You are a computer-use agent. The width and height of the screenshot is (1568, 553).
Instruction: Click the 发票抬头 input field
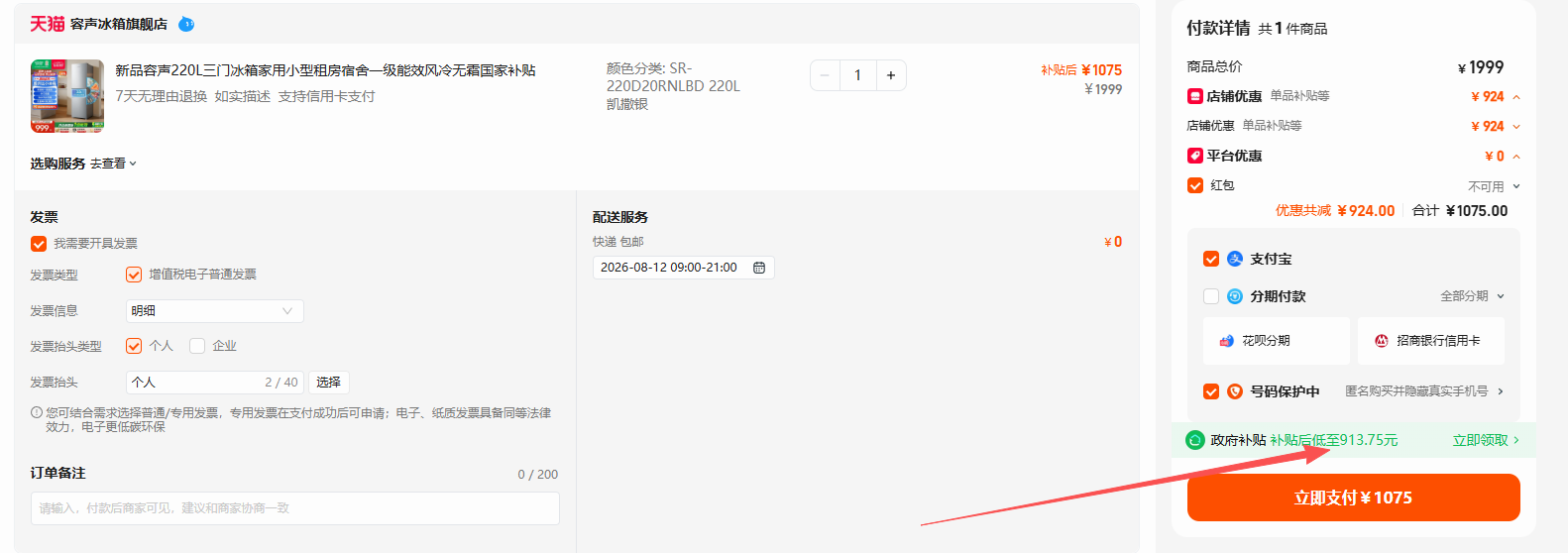pyautogui.click(x=214, y=383)
